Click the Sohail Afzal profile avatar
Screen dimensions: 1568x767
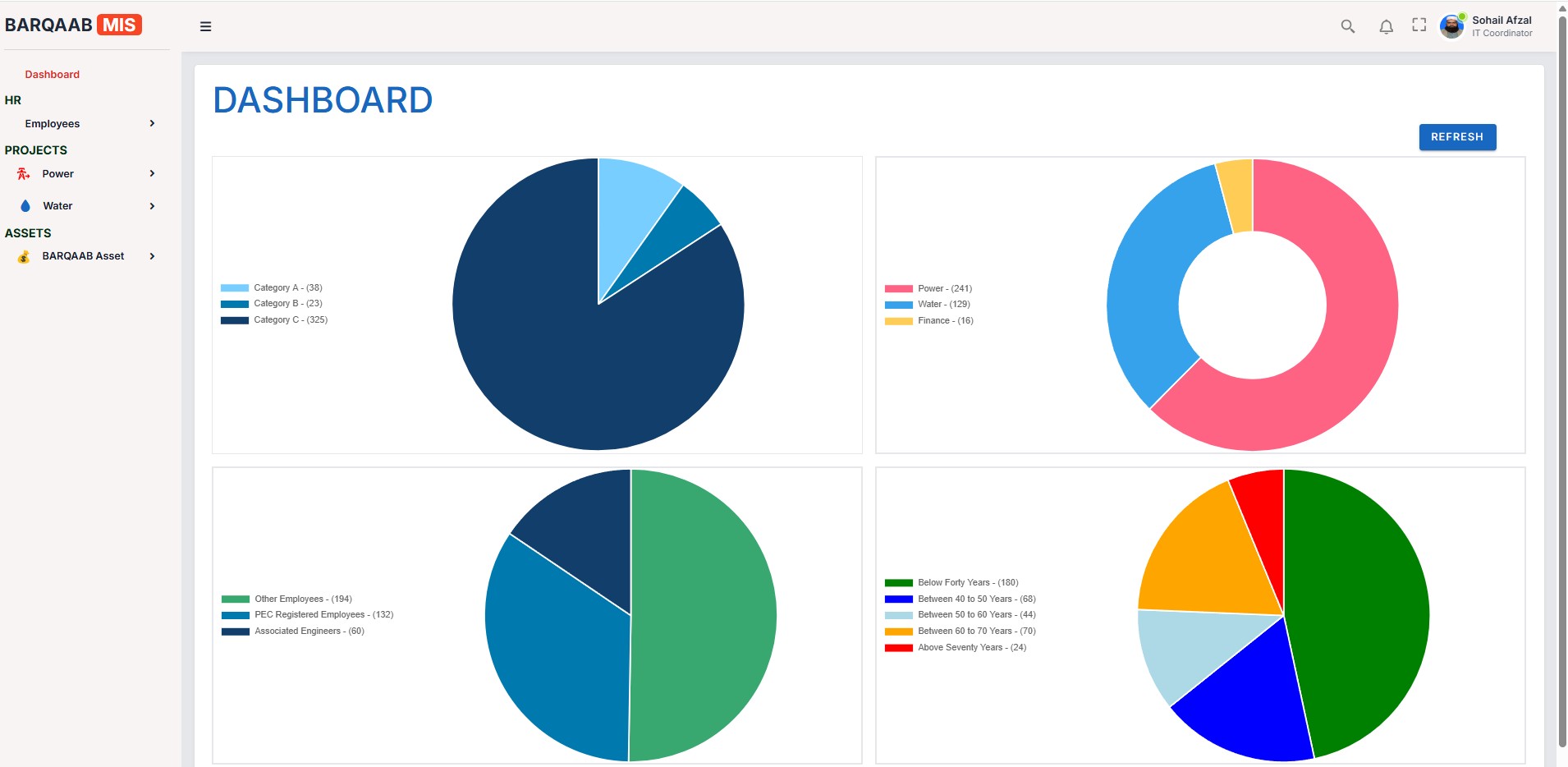[x=1451, y=26]
